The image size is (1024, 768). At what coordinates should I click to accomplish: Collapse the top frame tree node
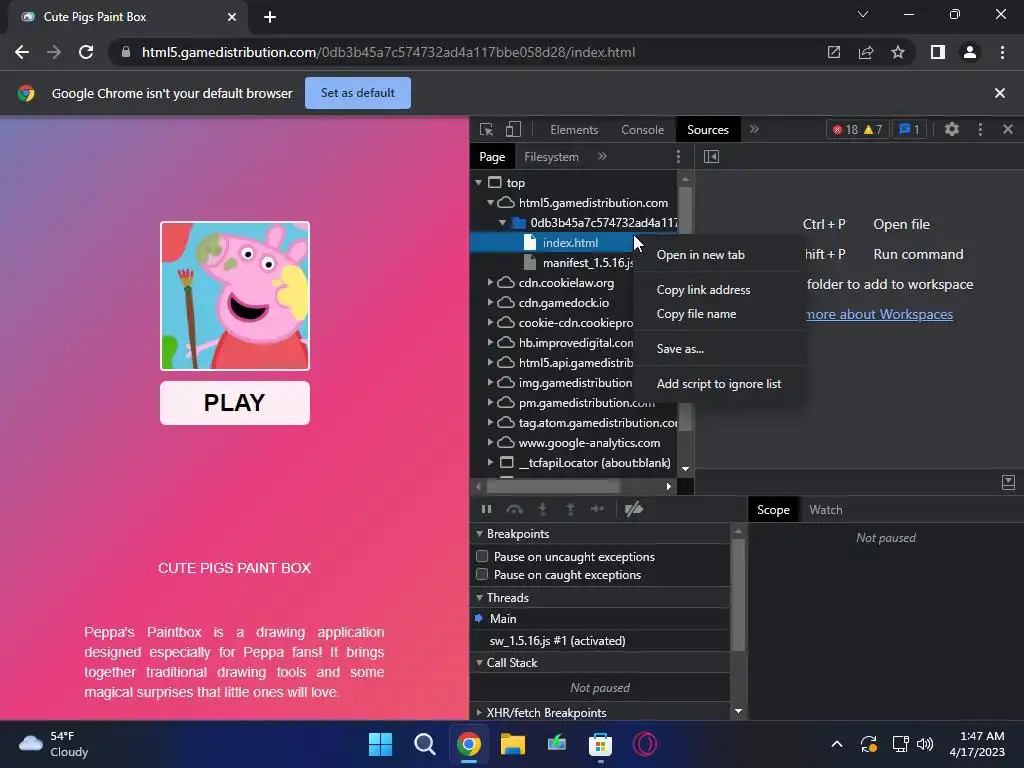coord(479,183)
